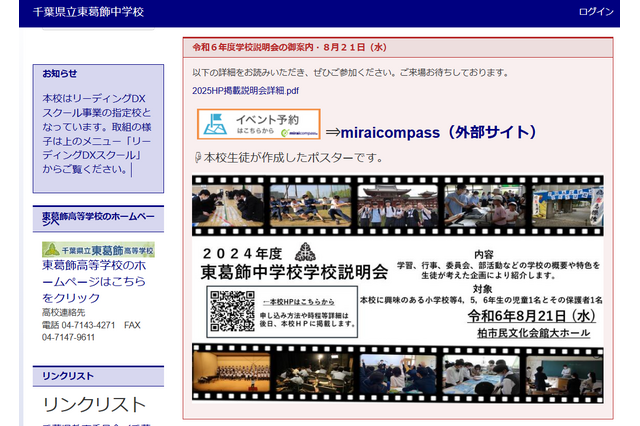Viewport: 640px width, 426px height.
Task: Click the phone number 04-7143-4271 text
Action: coord(88,325)
